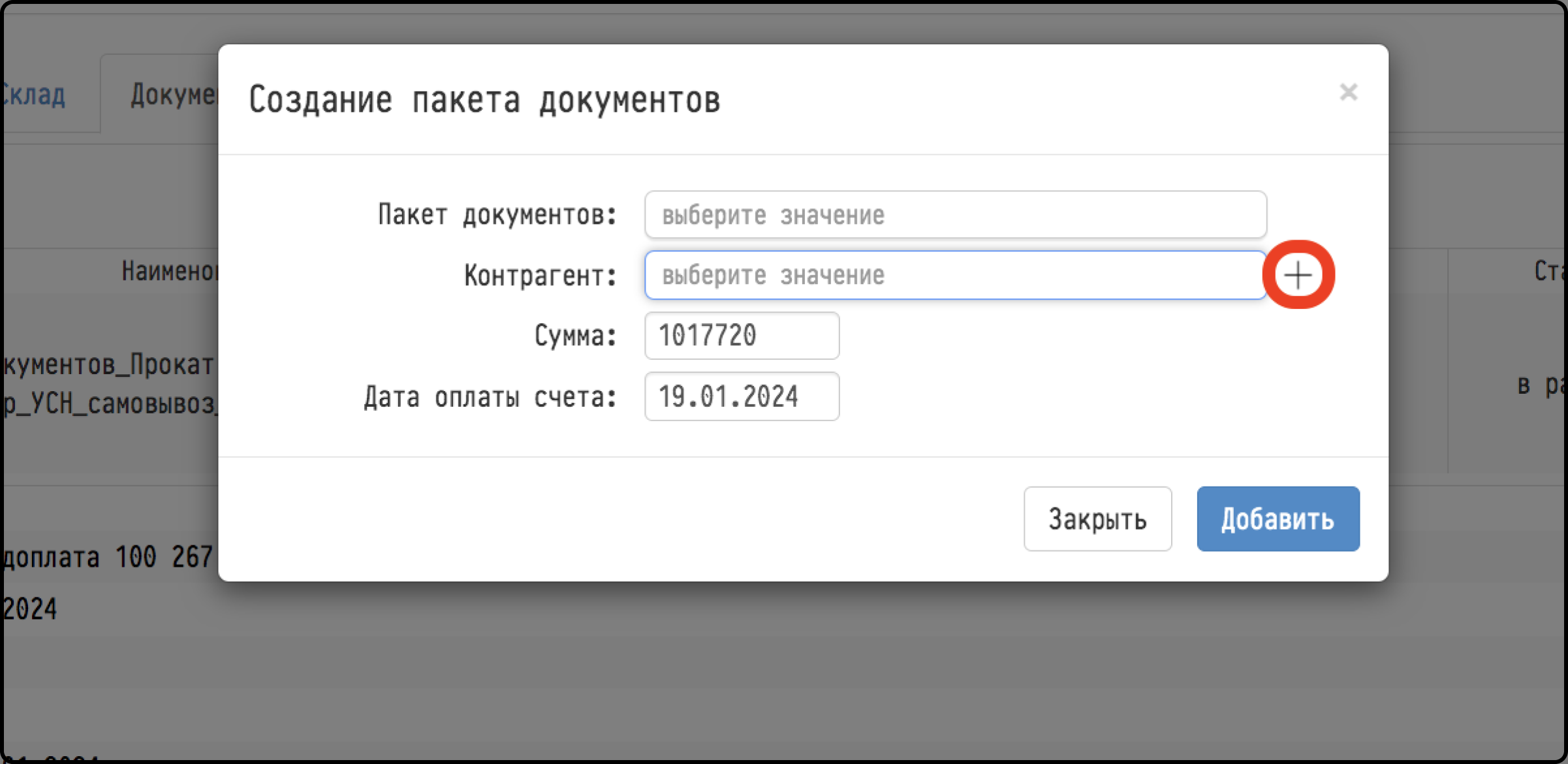
Task: Open the Контрагент value selector
Action: coord(956,275)
